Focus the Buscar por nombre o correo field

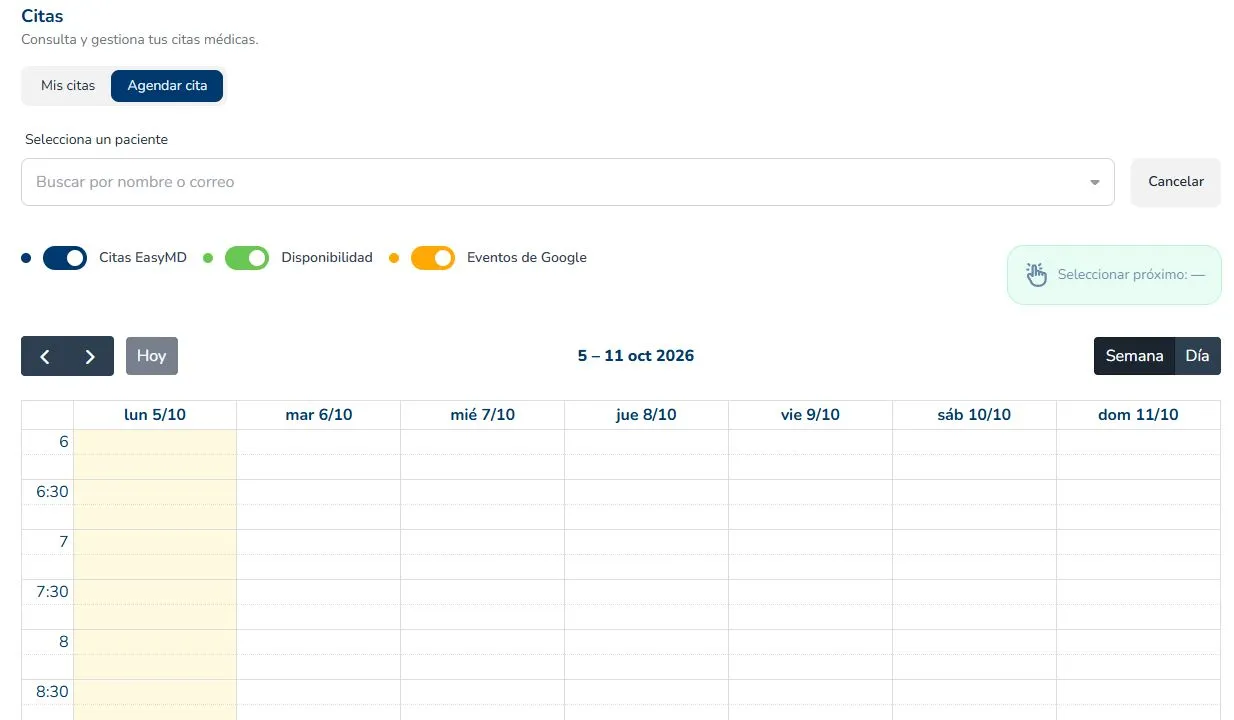[x=567, y=182]
